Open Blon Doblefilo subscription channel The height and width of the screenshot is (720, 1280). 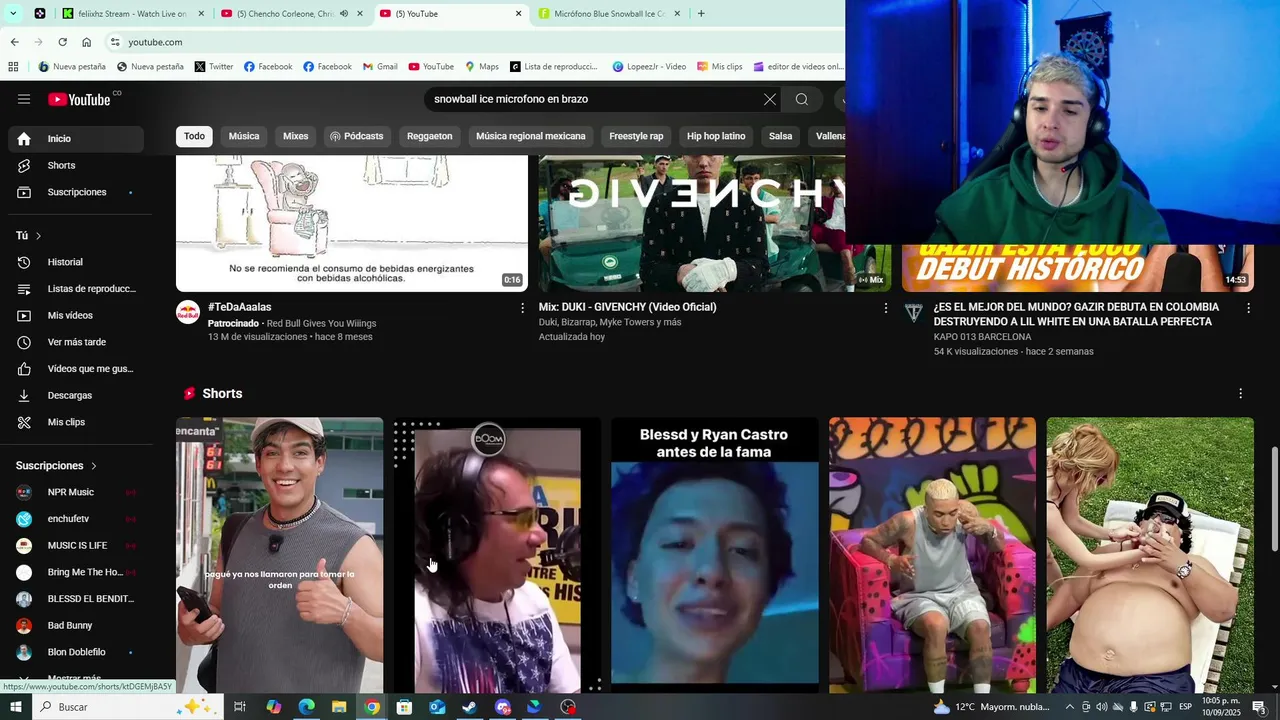click(76, 652)
